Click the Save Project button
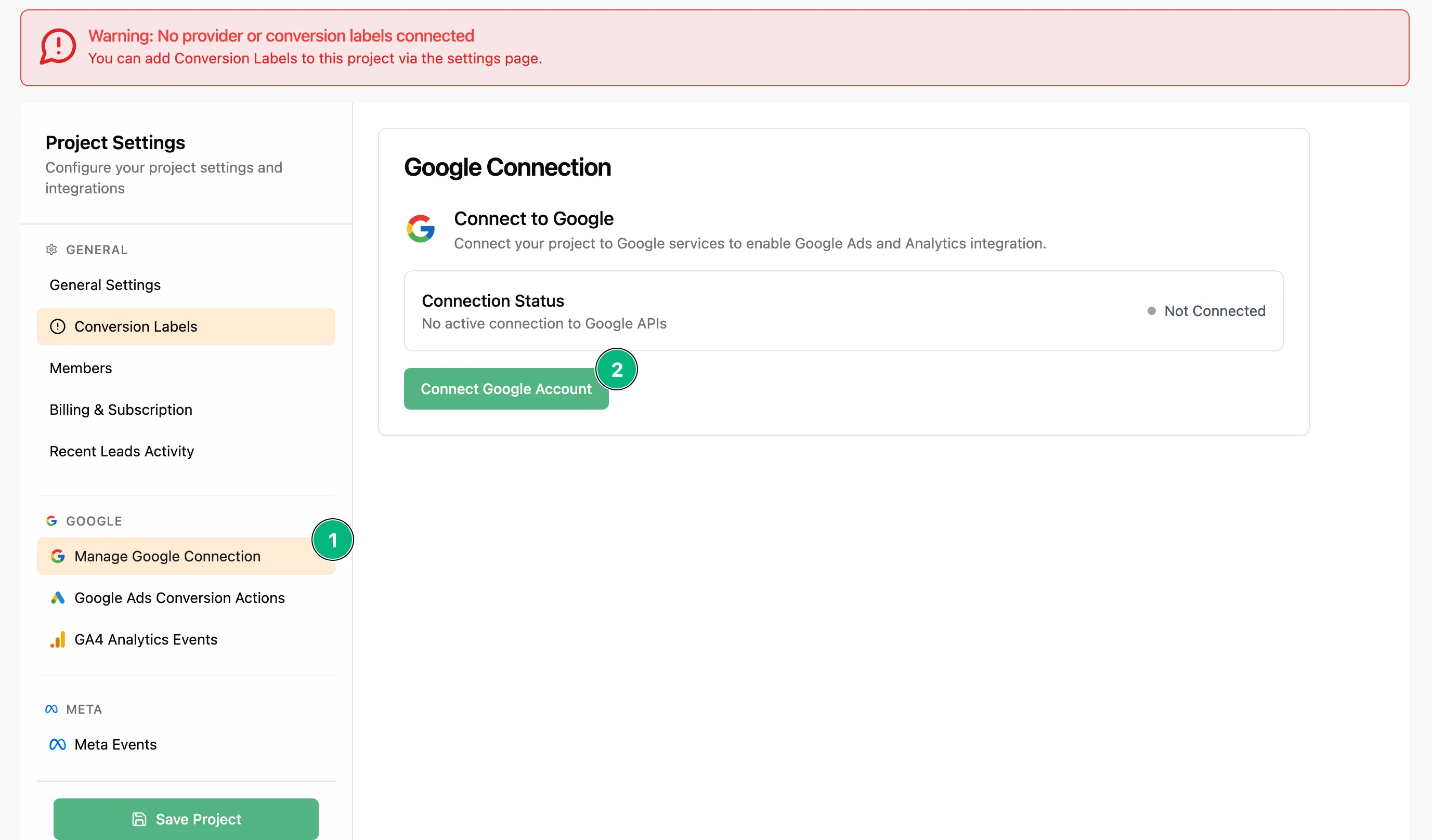The height and width of the screenshot is (840, 1432). 186,819
